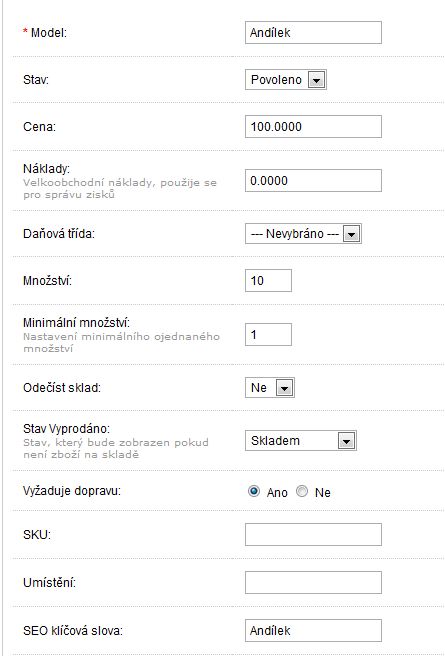Select the Ano radio for Vyžaduje dopravu

click(254, 491)
